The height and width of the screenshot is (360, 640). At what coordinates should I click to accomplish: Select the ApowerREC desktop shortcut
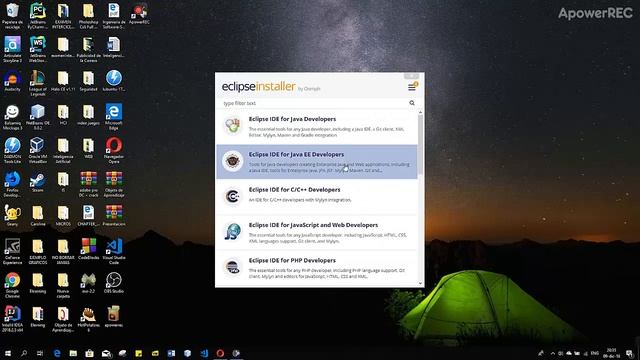point(139,13)
